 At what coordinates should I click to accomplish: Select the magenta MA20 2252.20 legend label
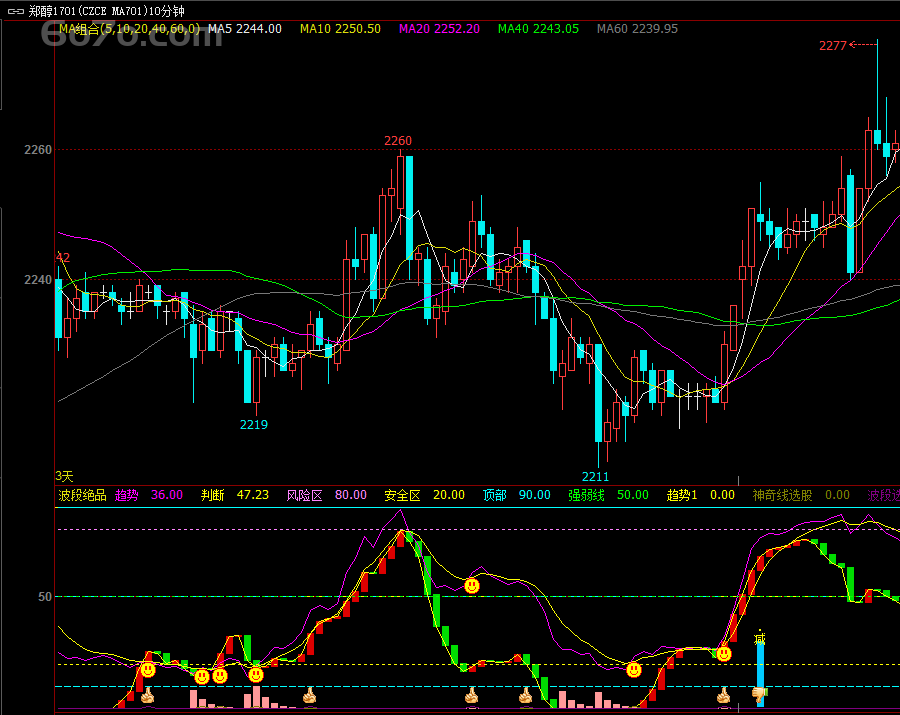(x=438, y=29)
